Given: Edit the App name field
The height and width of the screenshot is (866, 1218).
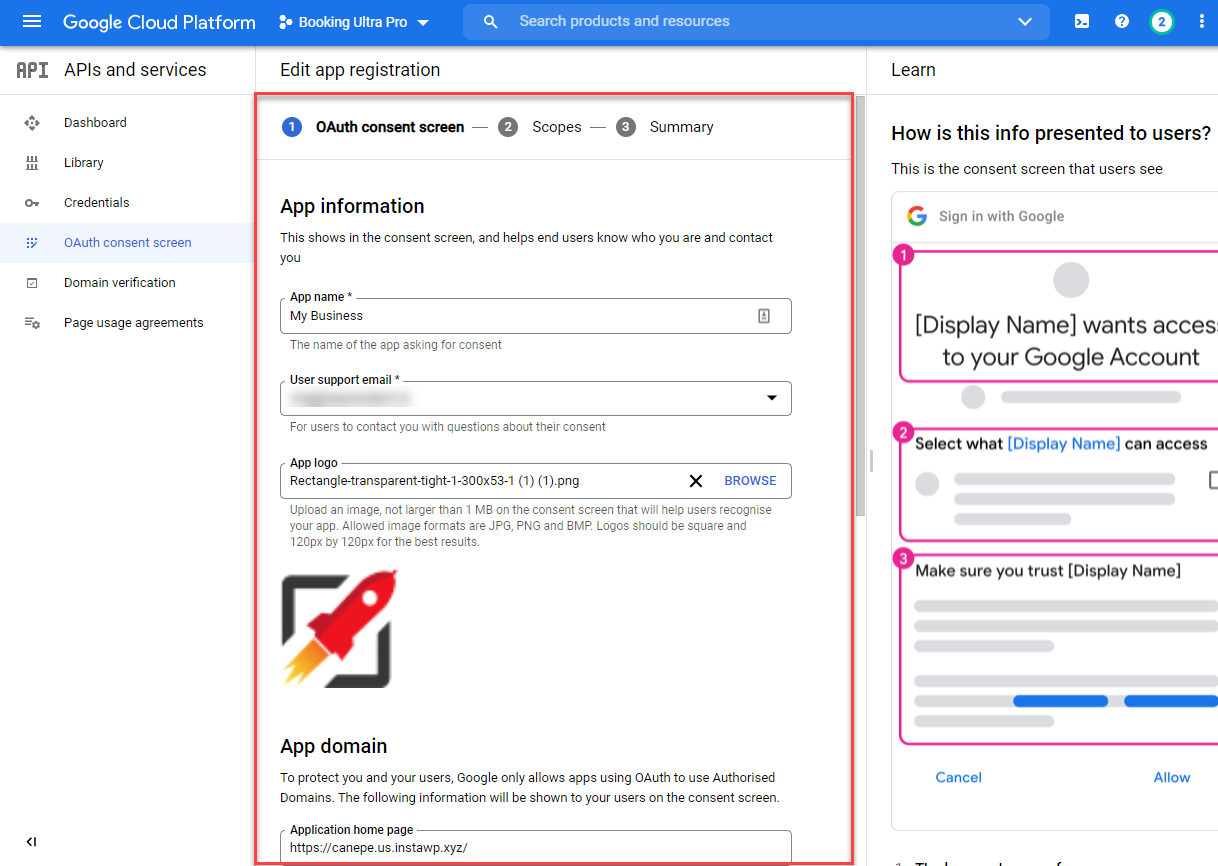Looking at the screenshot, I should [536, 316].
